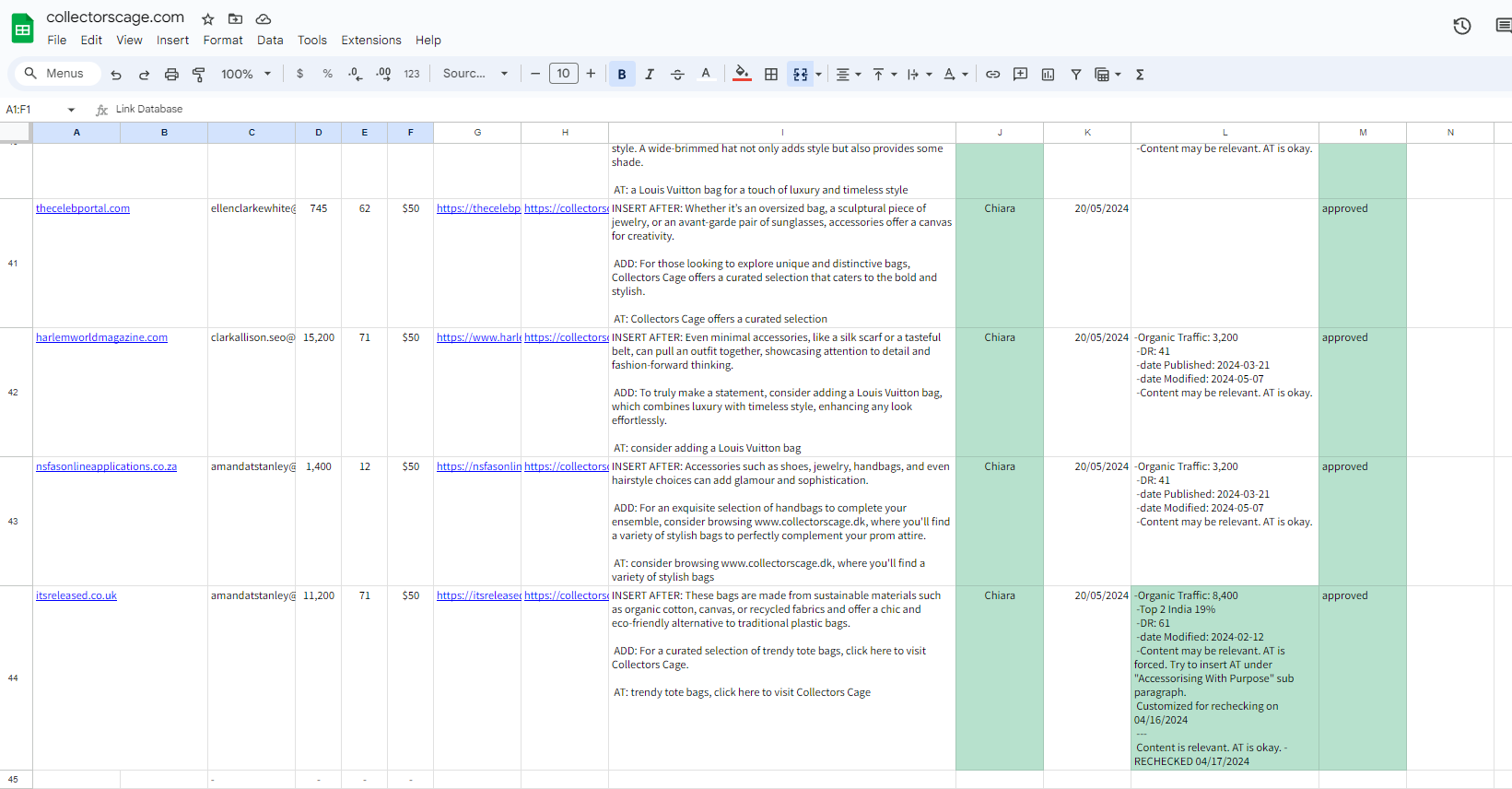Open nsfasonlineapplications.co.za link
The height and width of the screenshot is (789, 1512).
pos(106,466)
